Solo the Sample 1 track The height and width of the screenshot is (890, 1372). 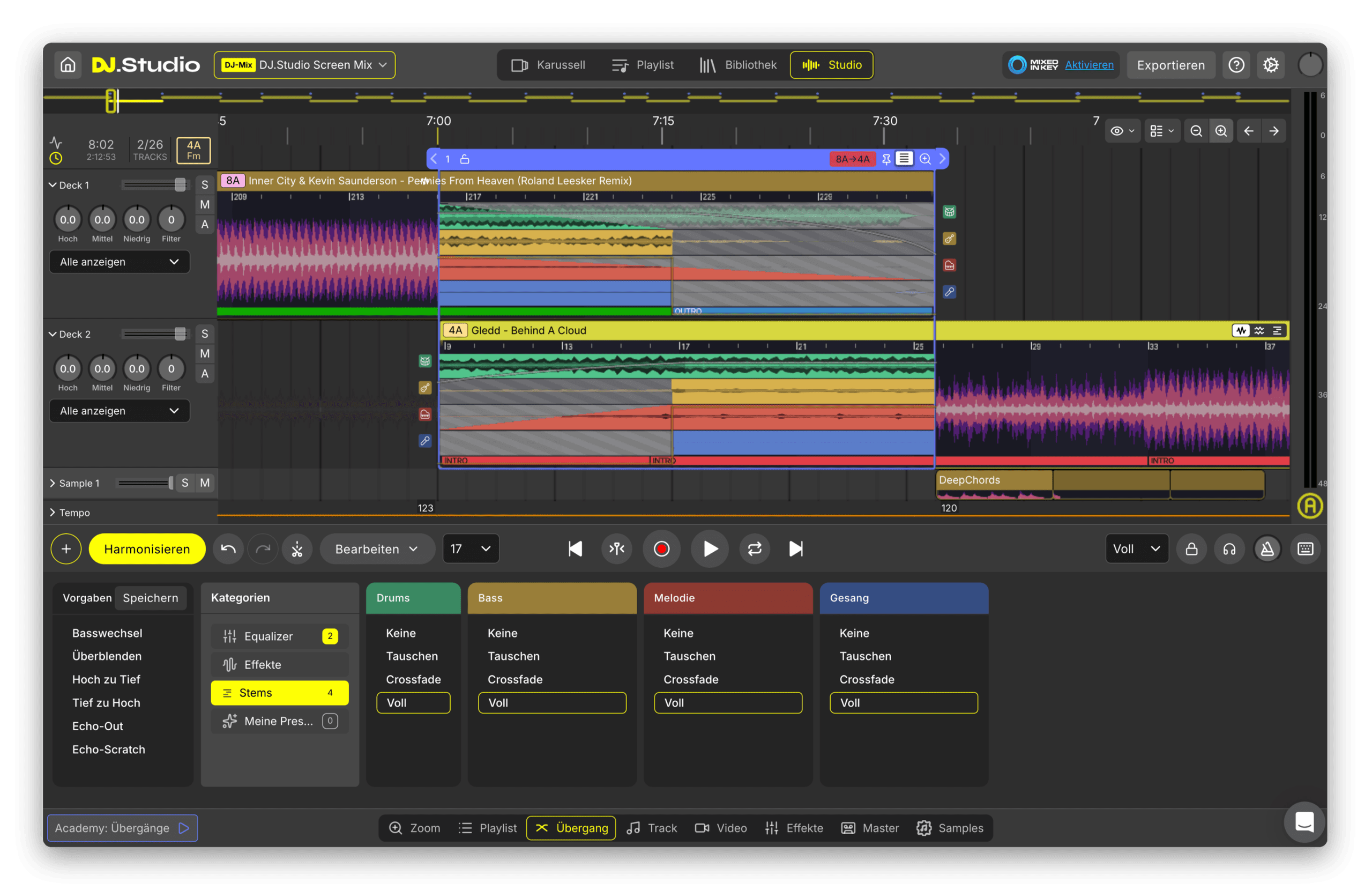(x=184, y=483)
